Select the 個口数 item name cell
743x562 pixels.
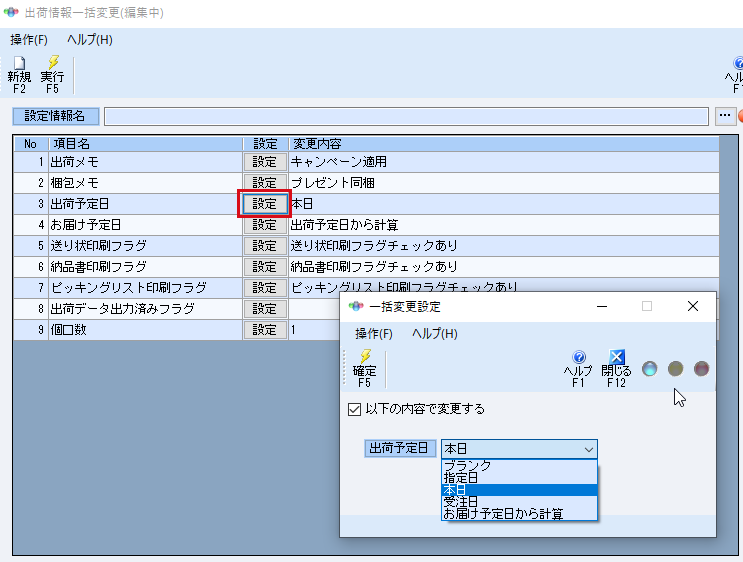(x=145, y=330)
